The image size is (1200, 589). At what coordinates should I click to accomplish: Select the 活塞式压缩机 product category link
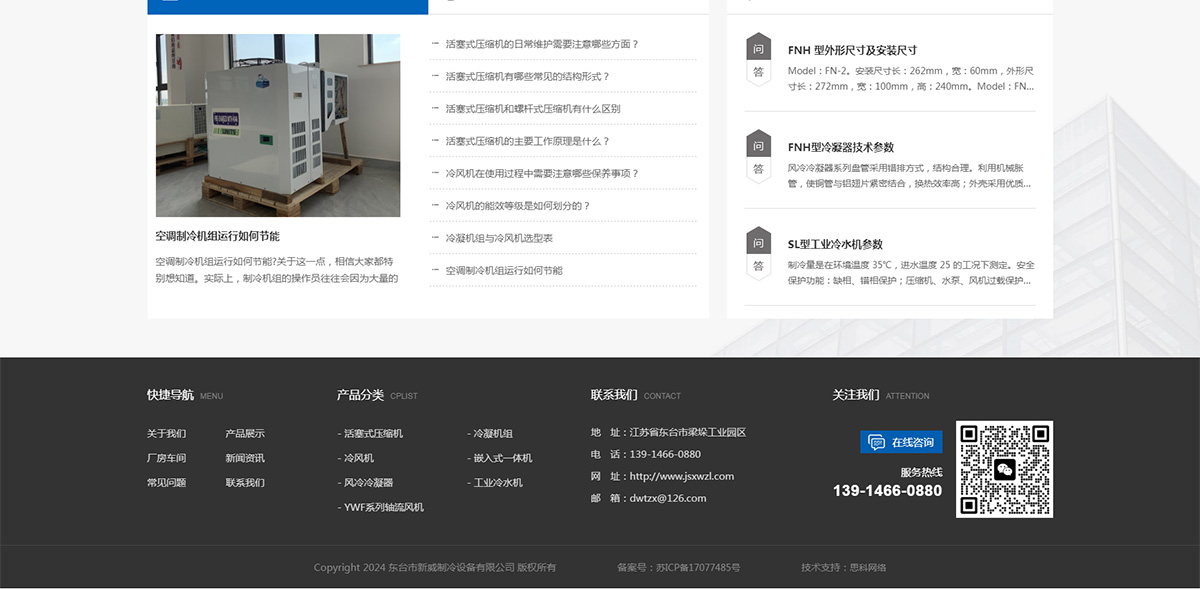(375, 433)
